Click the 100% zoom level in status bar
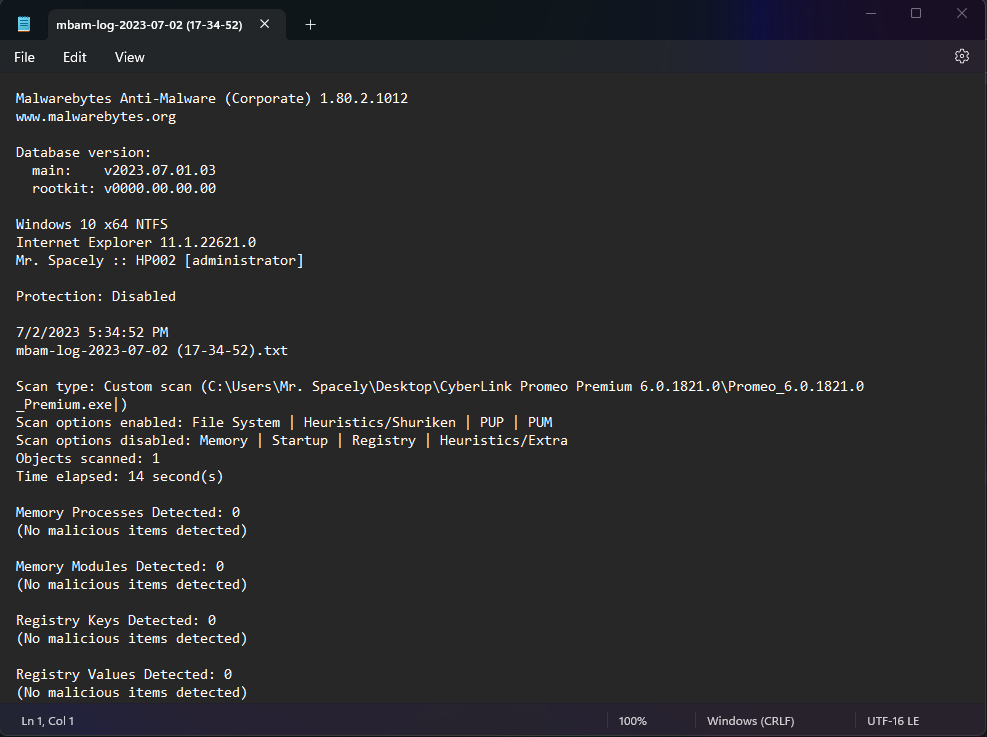 [633, 721]
